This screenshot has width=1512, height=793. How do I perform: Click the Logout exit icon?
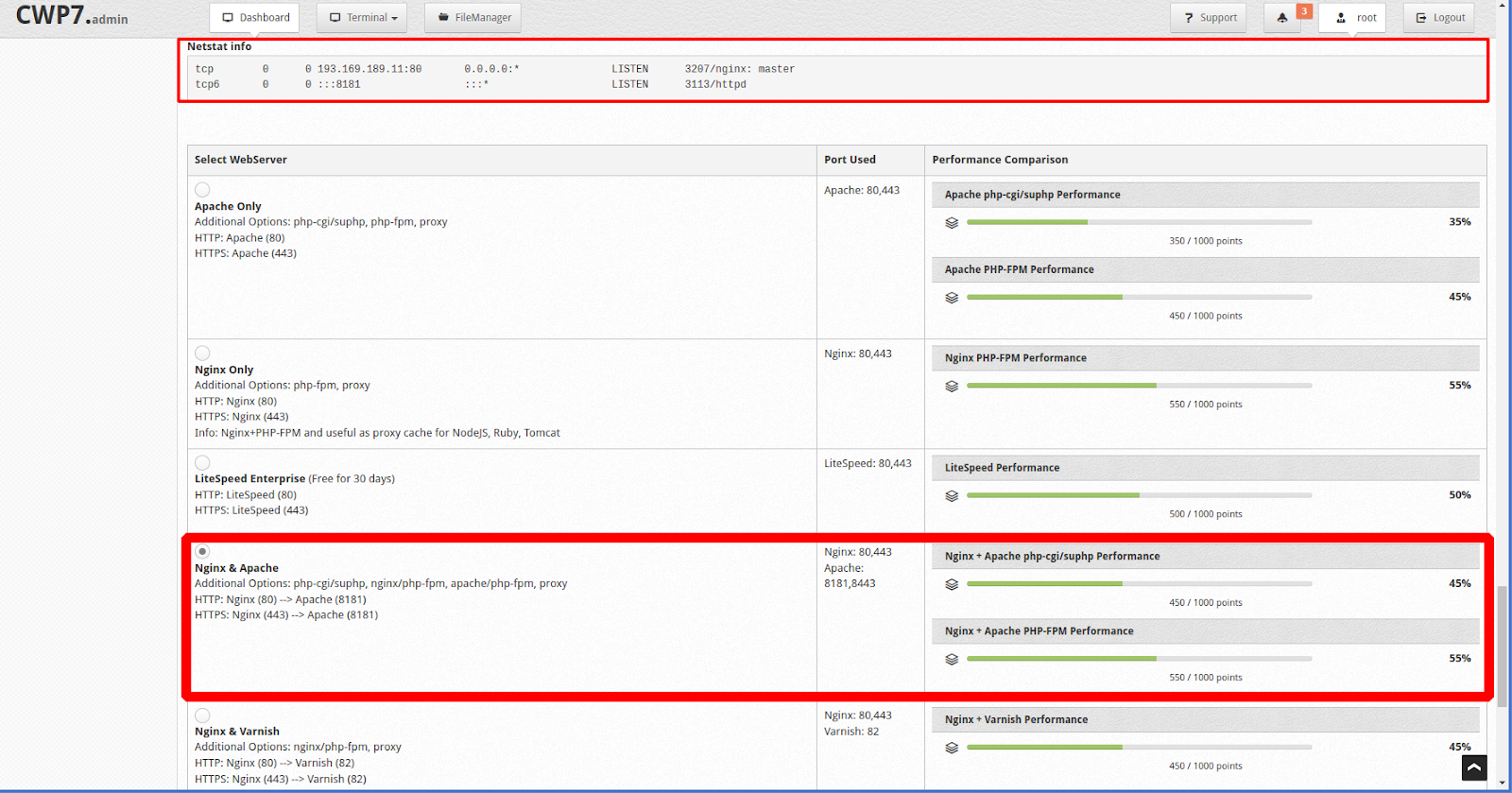pos(1421,18)
